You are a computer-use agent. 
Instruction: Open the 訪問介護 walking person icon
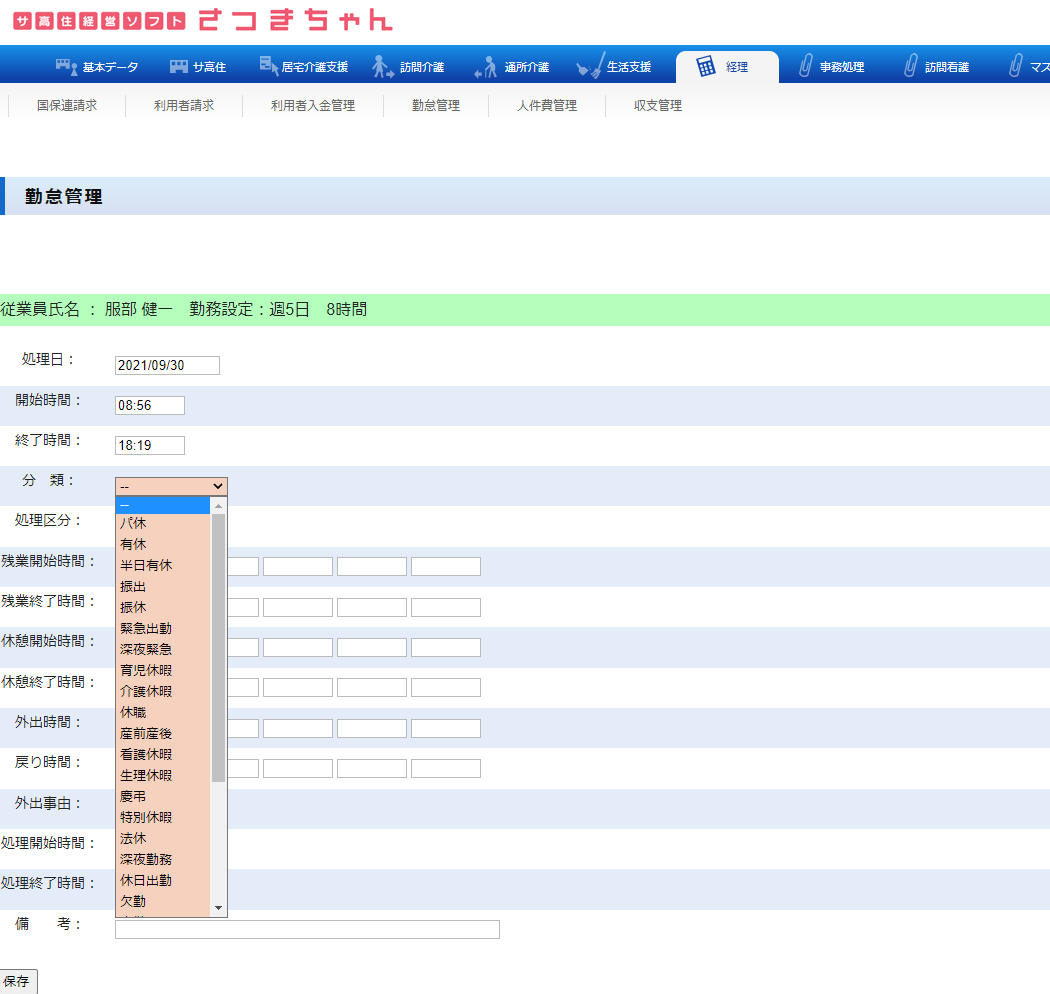(x=383, y=67)
